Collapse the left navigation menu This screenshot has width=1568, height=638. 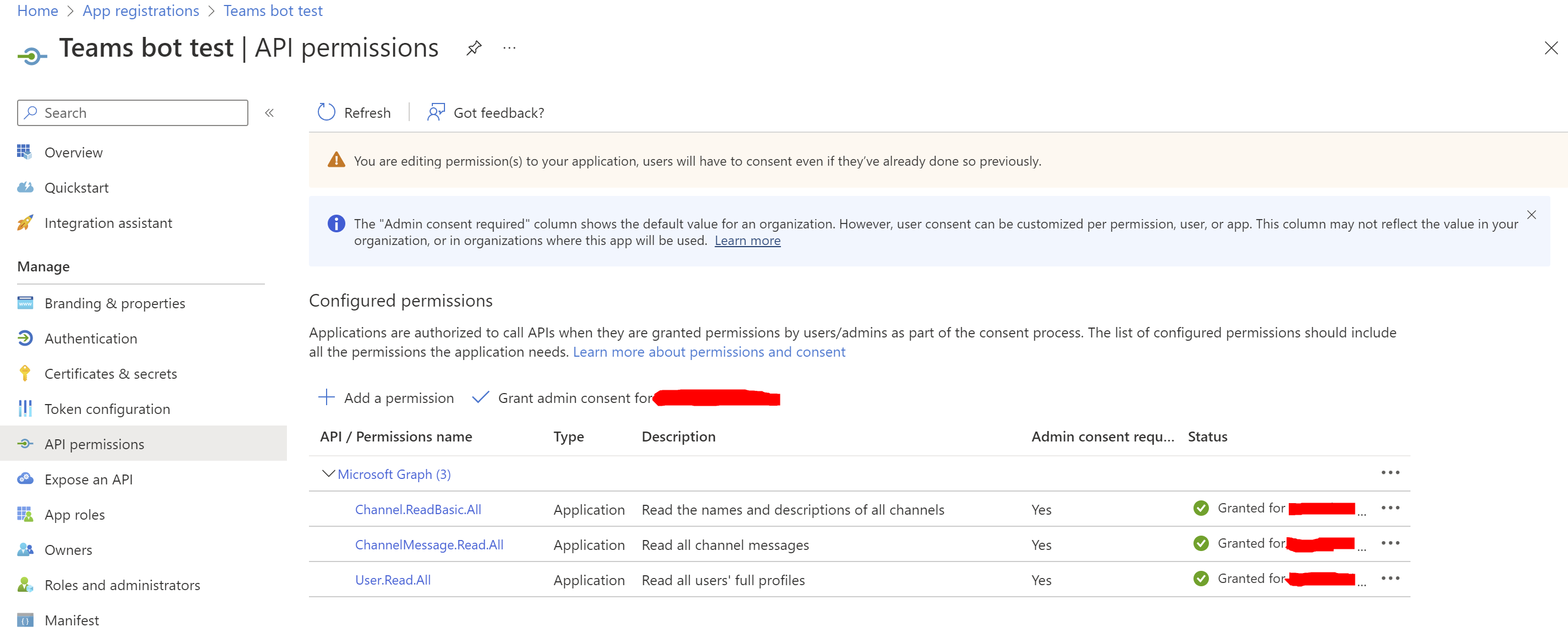[269, 113]
